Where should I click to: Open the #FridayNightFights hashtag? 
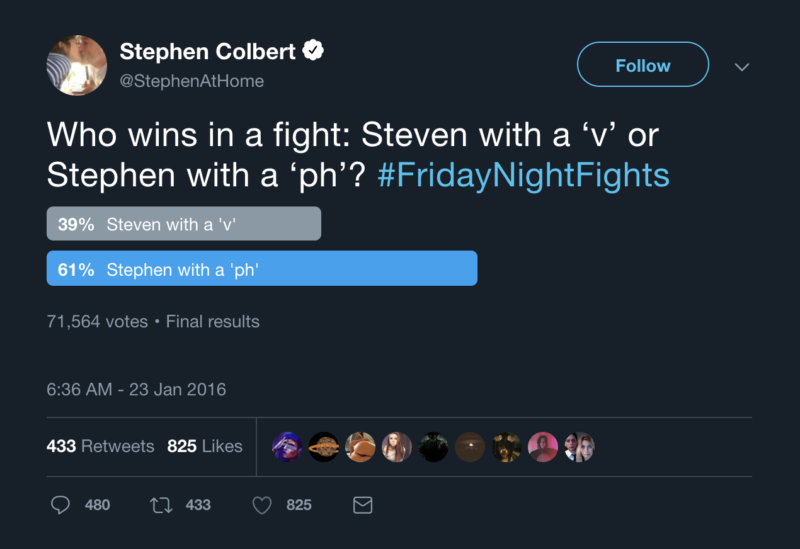[524, 175]
